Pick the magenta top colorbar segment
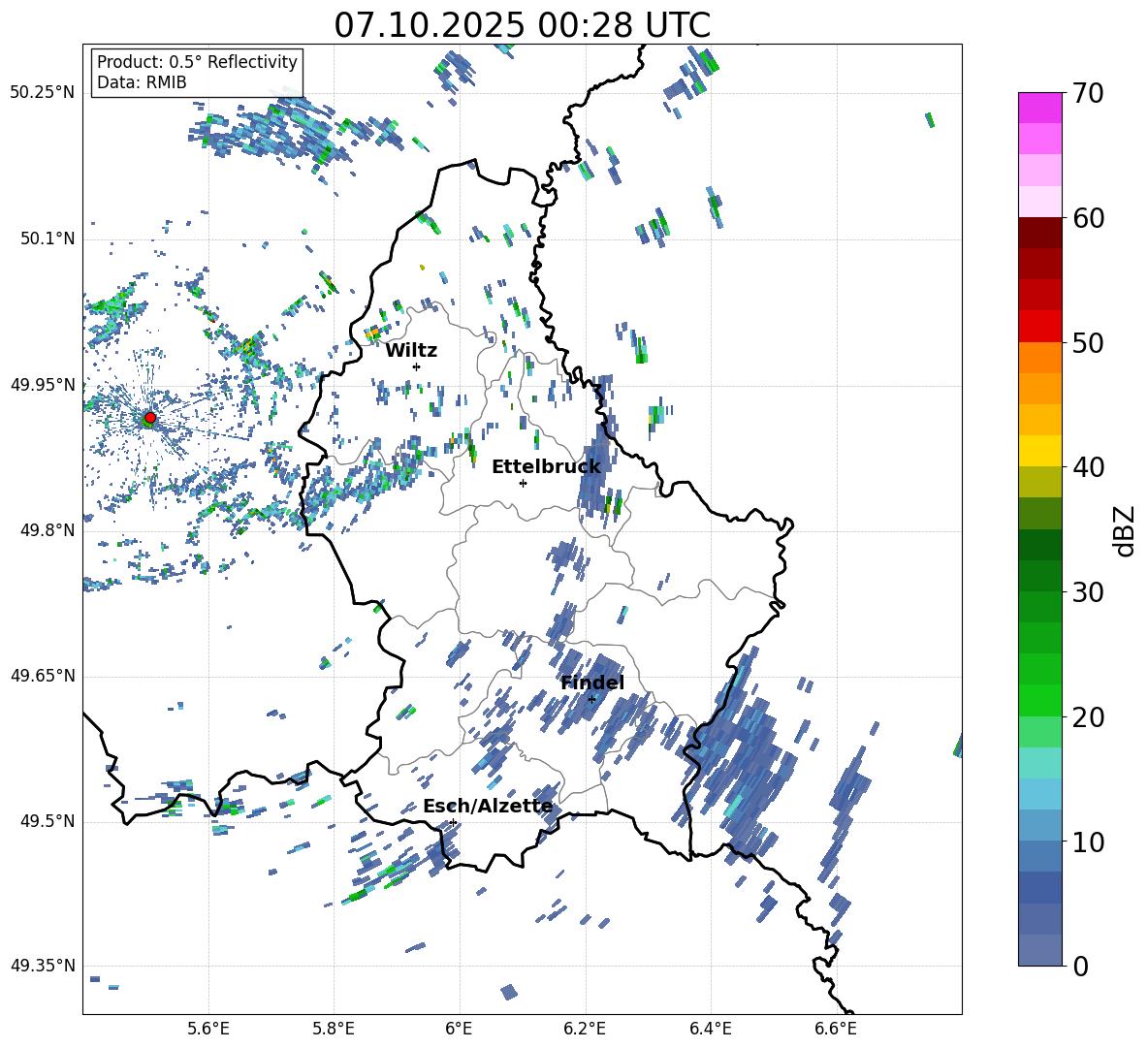Screen dimensions: 1148x1048 click(1040, 108)
